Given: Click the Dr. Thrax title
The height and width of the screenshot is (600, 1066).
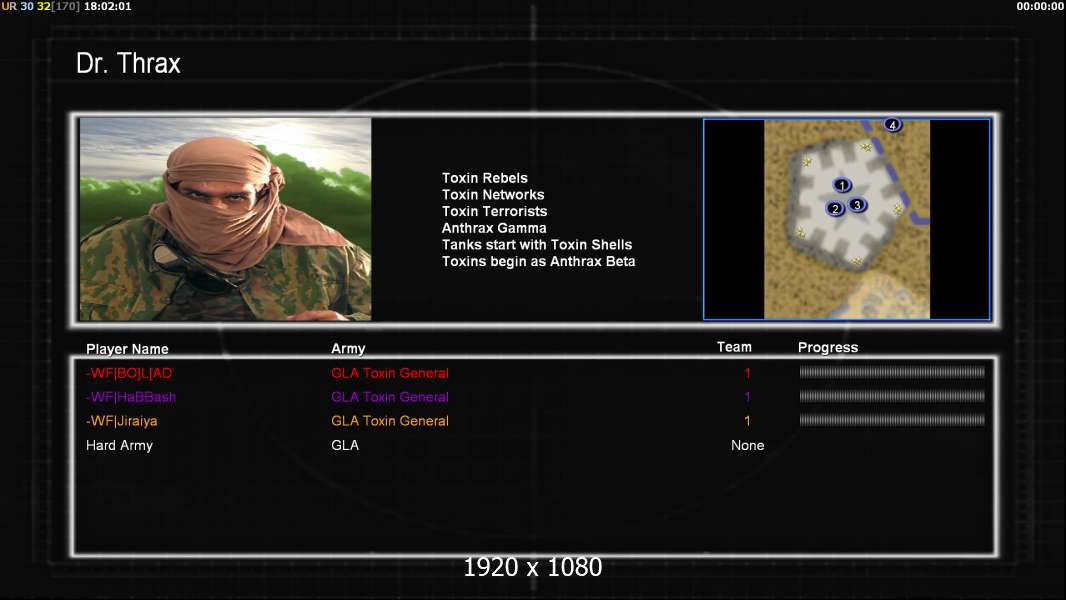Looking at the screenshot, I should pos(128,63).
